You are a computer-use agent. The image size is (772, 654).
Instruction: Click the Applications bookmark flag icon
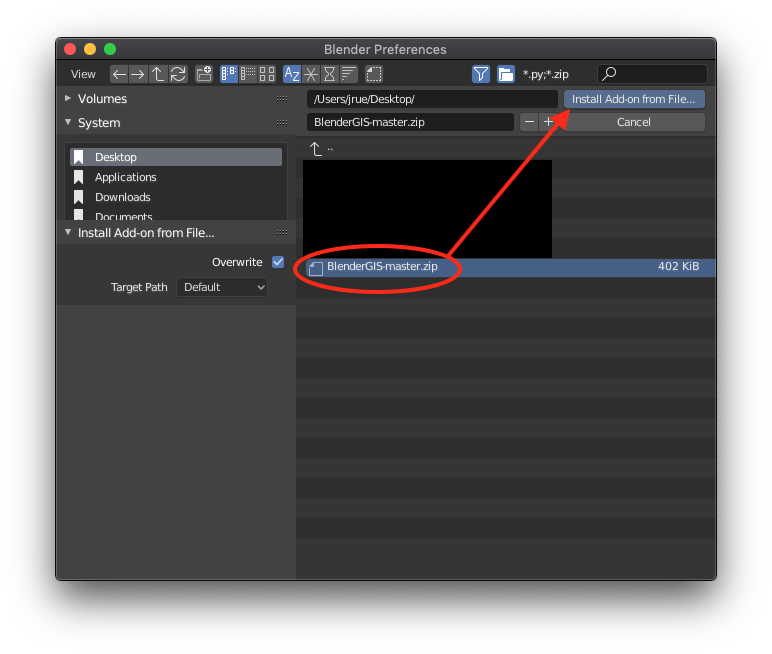(x=79, y=177)
